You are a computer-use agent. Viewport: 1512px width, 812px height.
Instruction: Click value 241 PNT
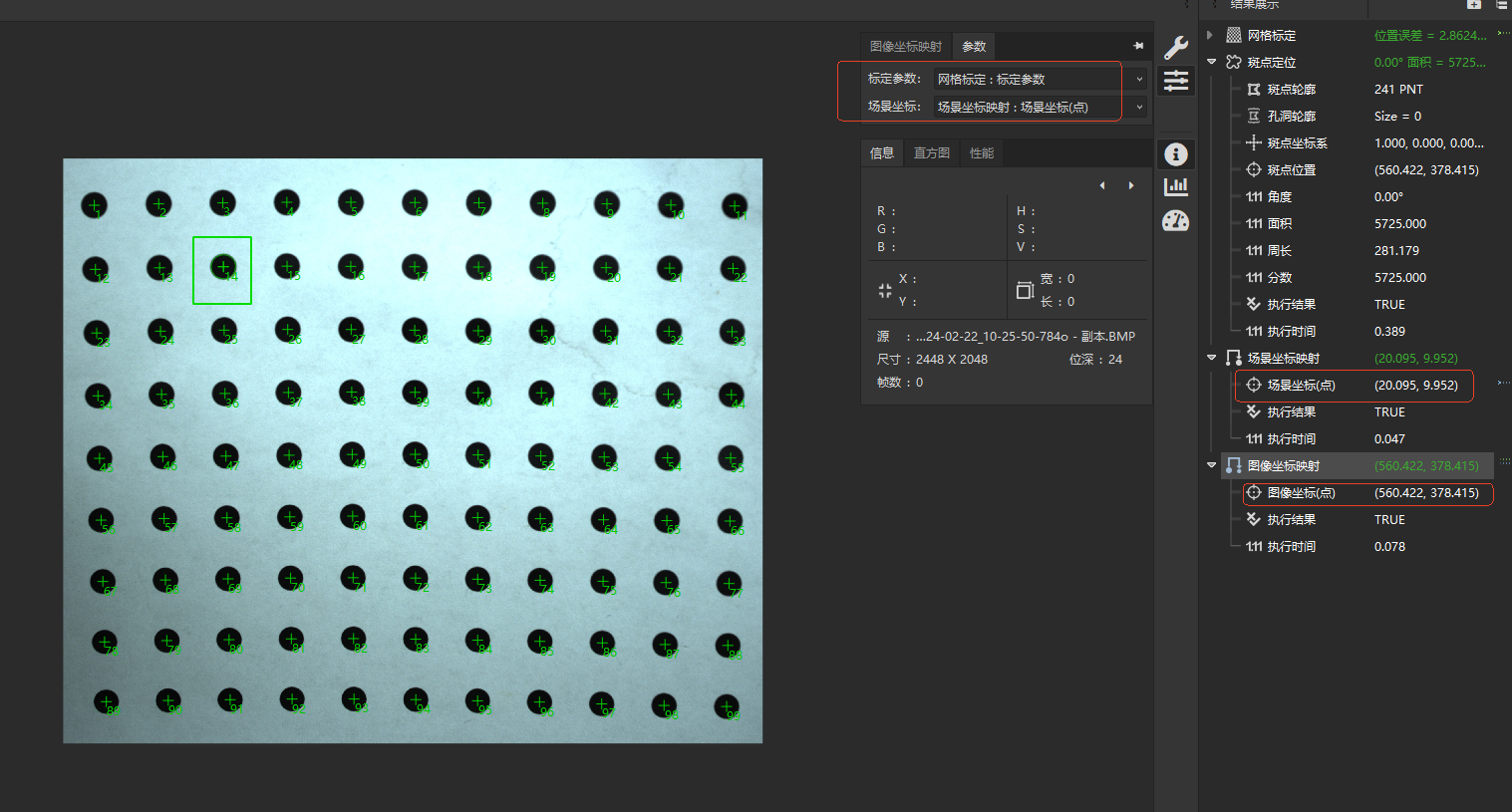pyautogui.click(x=1398, y=89)
